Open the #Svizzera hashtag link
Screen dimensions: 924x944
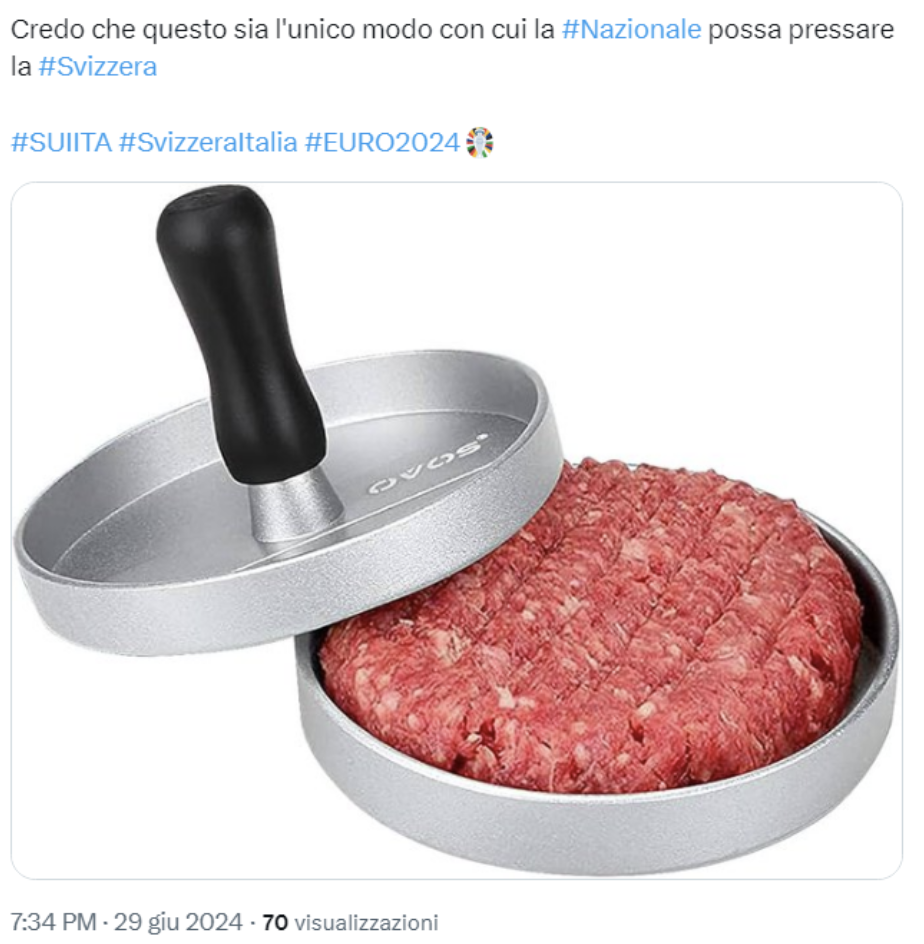point(98,67)
